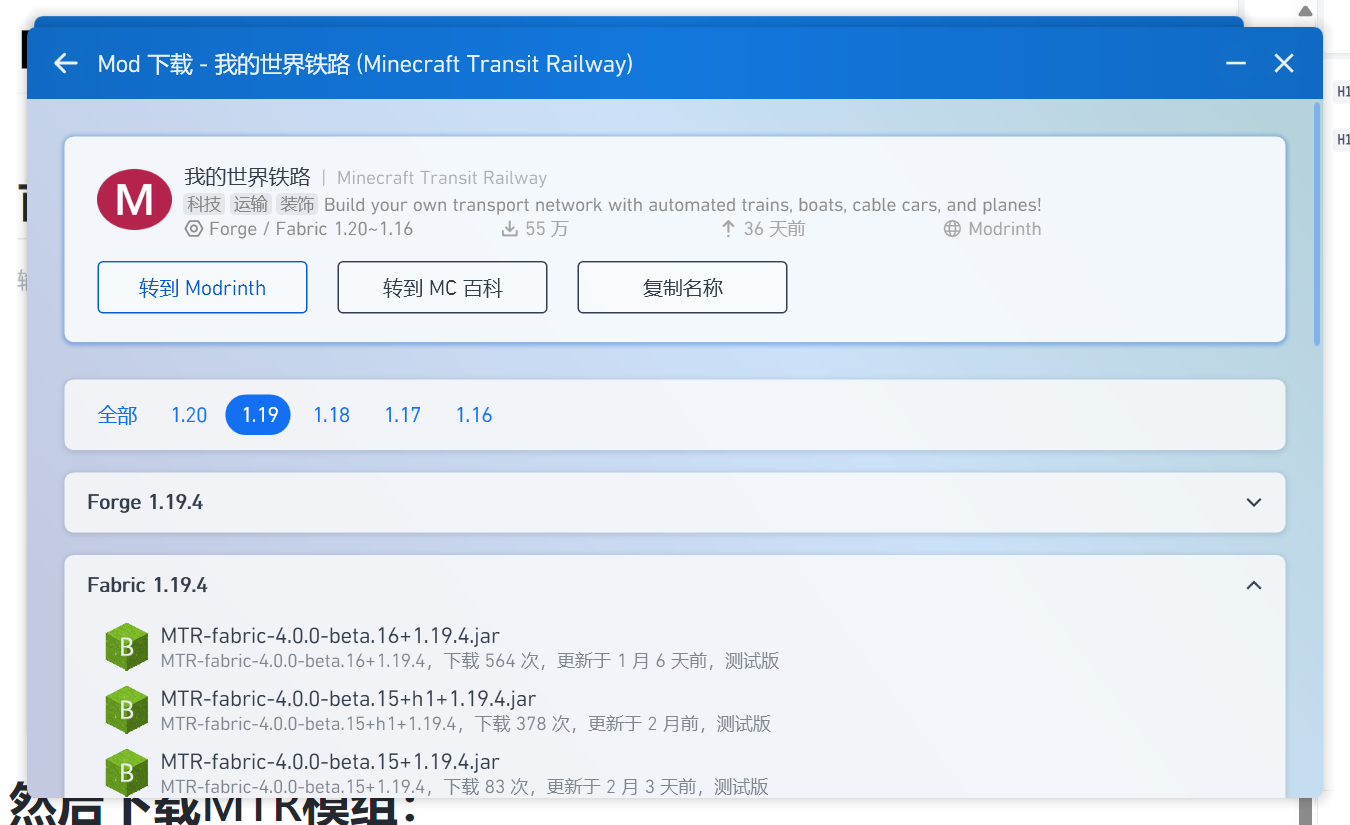
Task: Click the background window's scrollbar up arrow
Action: [1305, 12]
